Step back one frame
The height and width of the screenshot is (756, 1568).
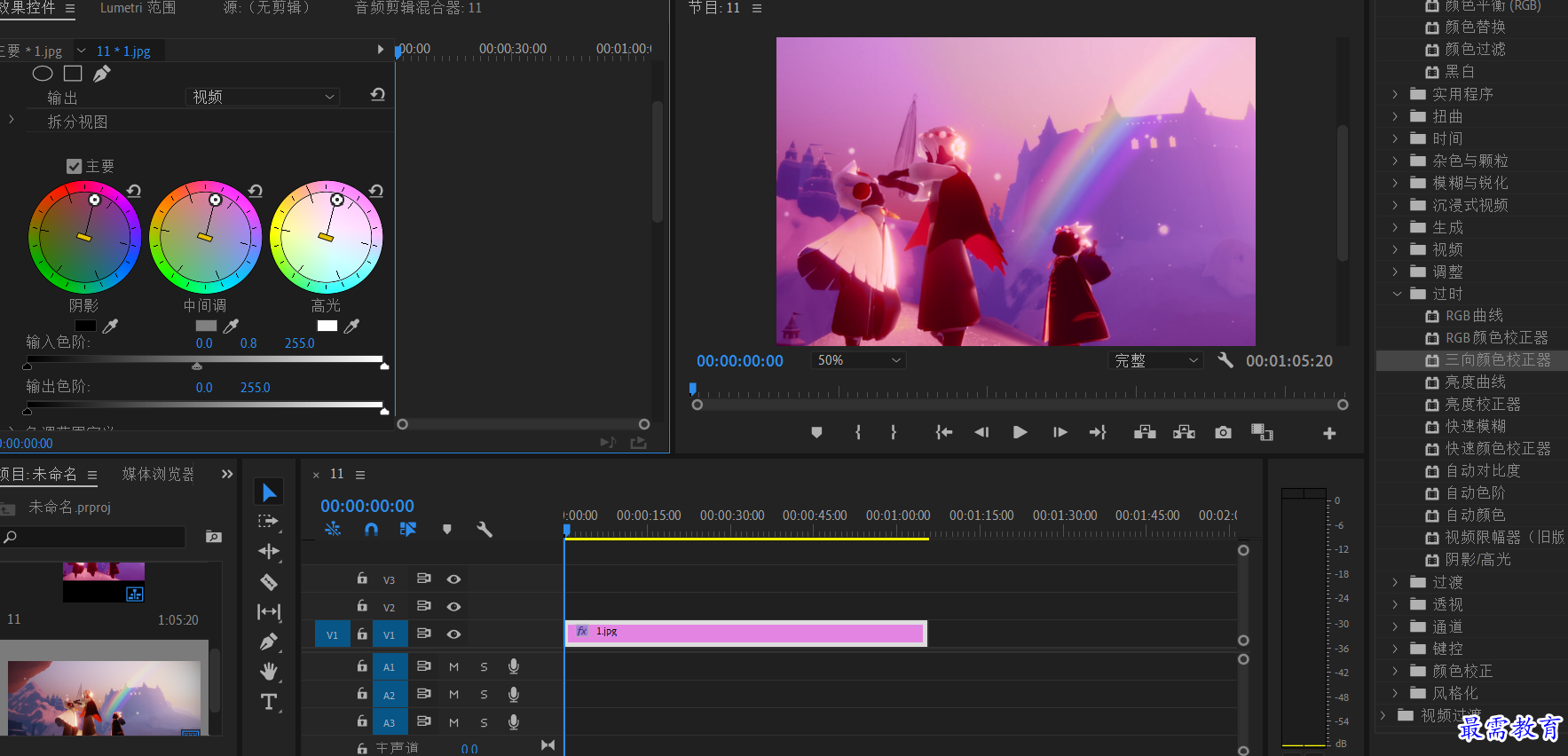pos(981,432)
